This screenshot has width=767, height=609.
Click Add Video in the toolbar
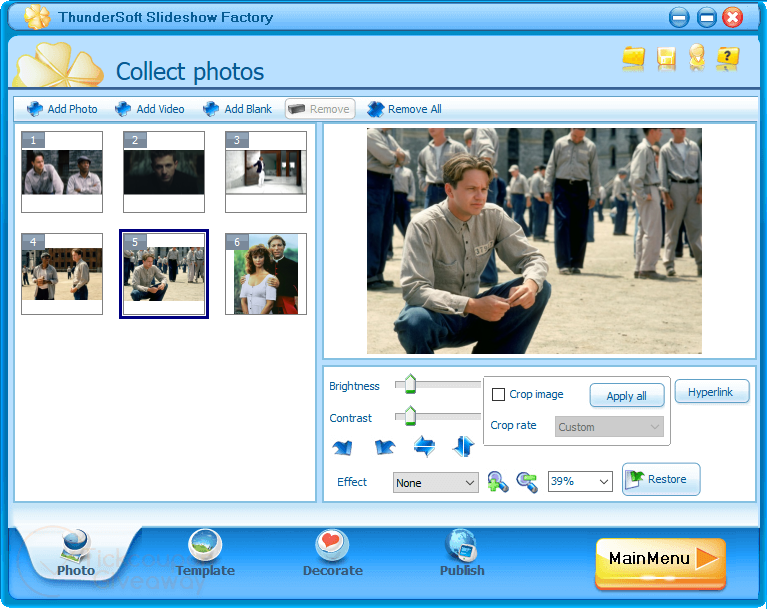[150, 109]
